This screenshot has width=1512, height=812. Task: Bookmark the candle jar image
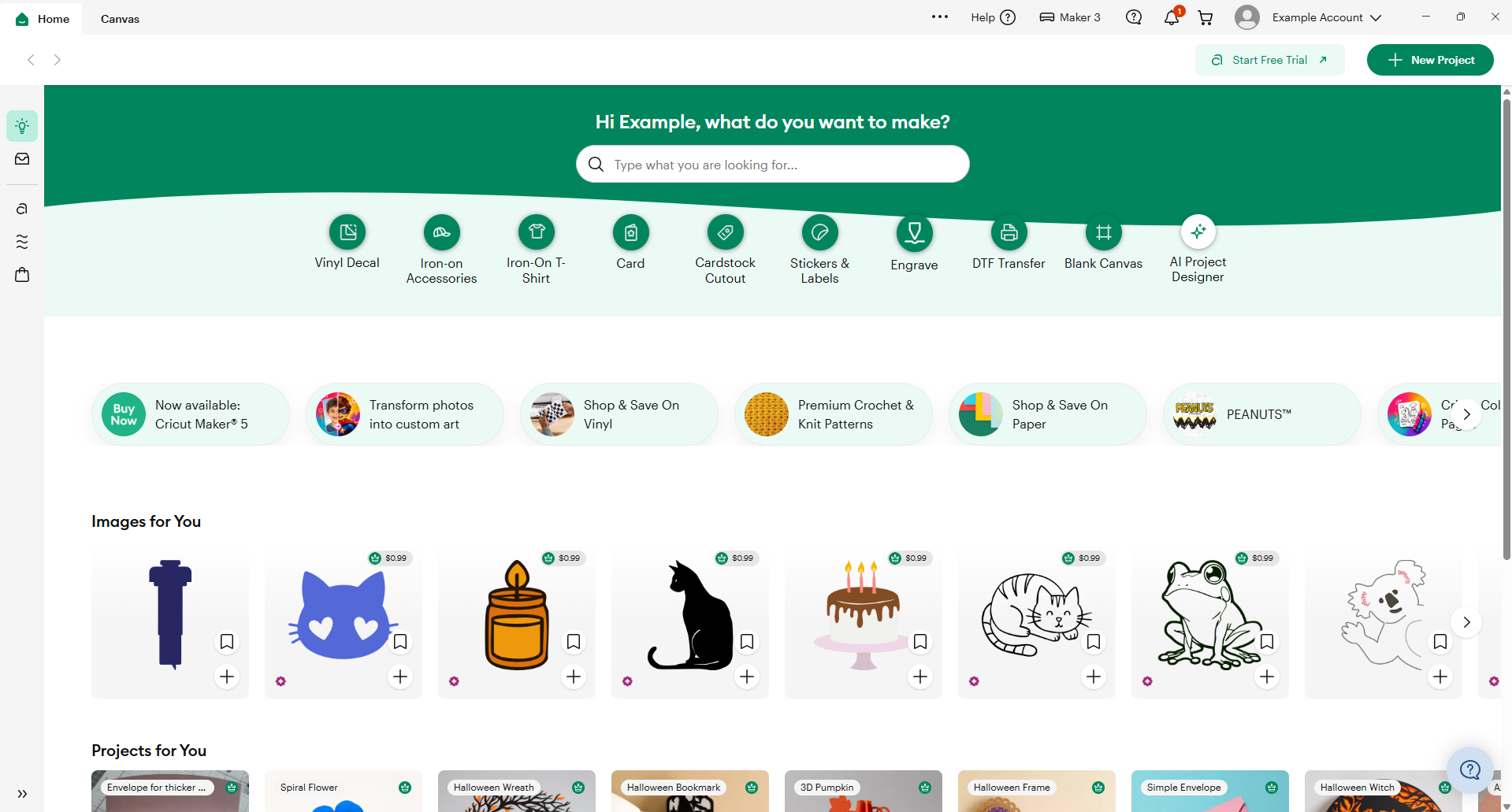tap(574, 642)
